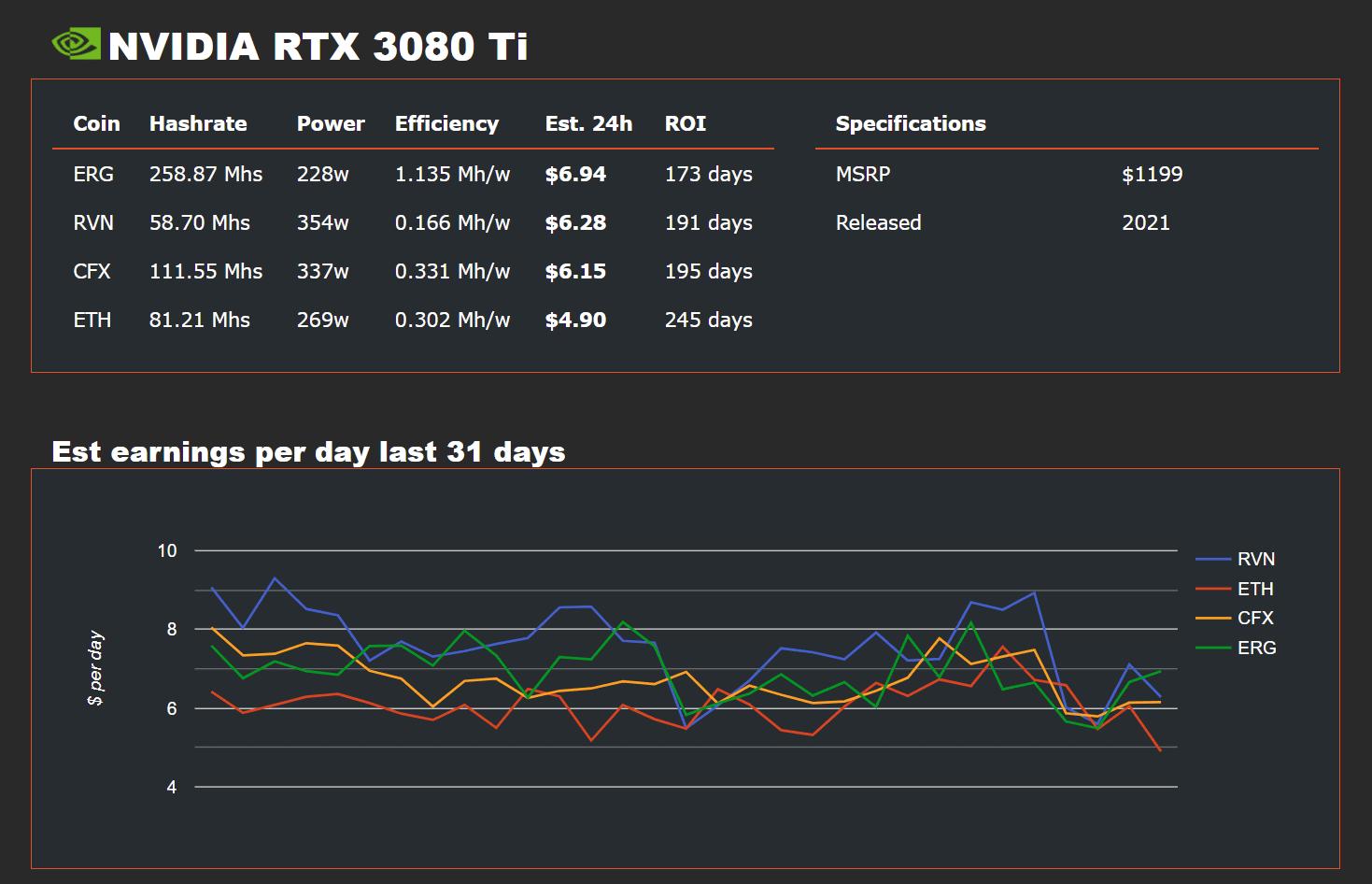Screen dimensions: 1372x884
Task: Select the ETH coin cell
Action: click(x=92, y=320)
